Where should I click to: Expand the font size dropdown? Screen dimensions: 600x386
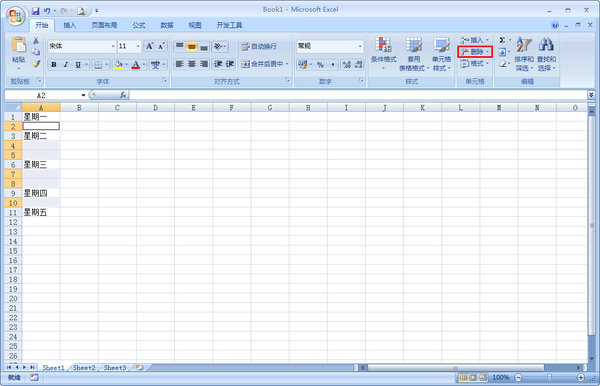[x=138, y=46]
